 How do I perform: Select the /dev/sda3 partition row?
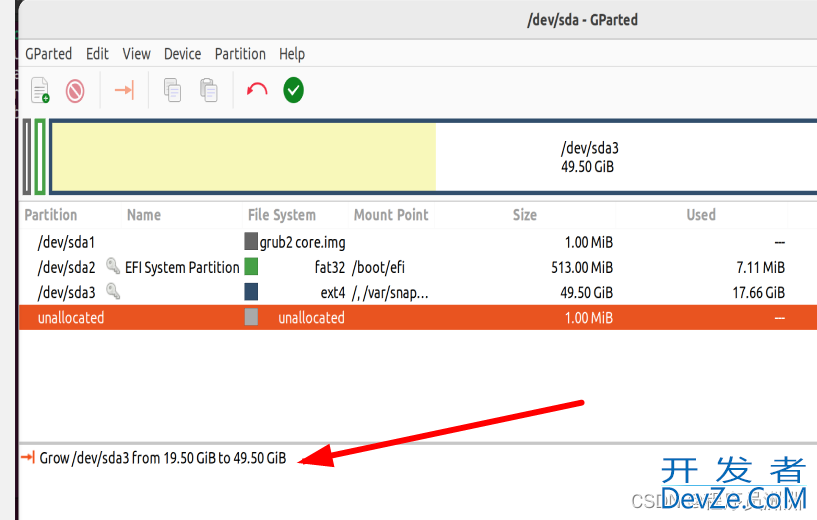point(418,292)
